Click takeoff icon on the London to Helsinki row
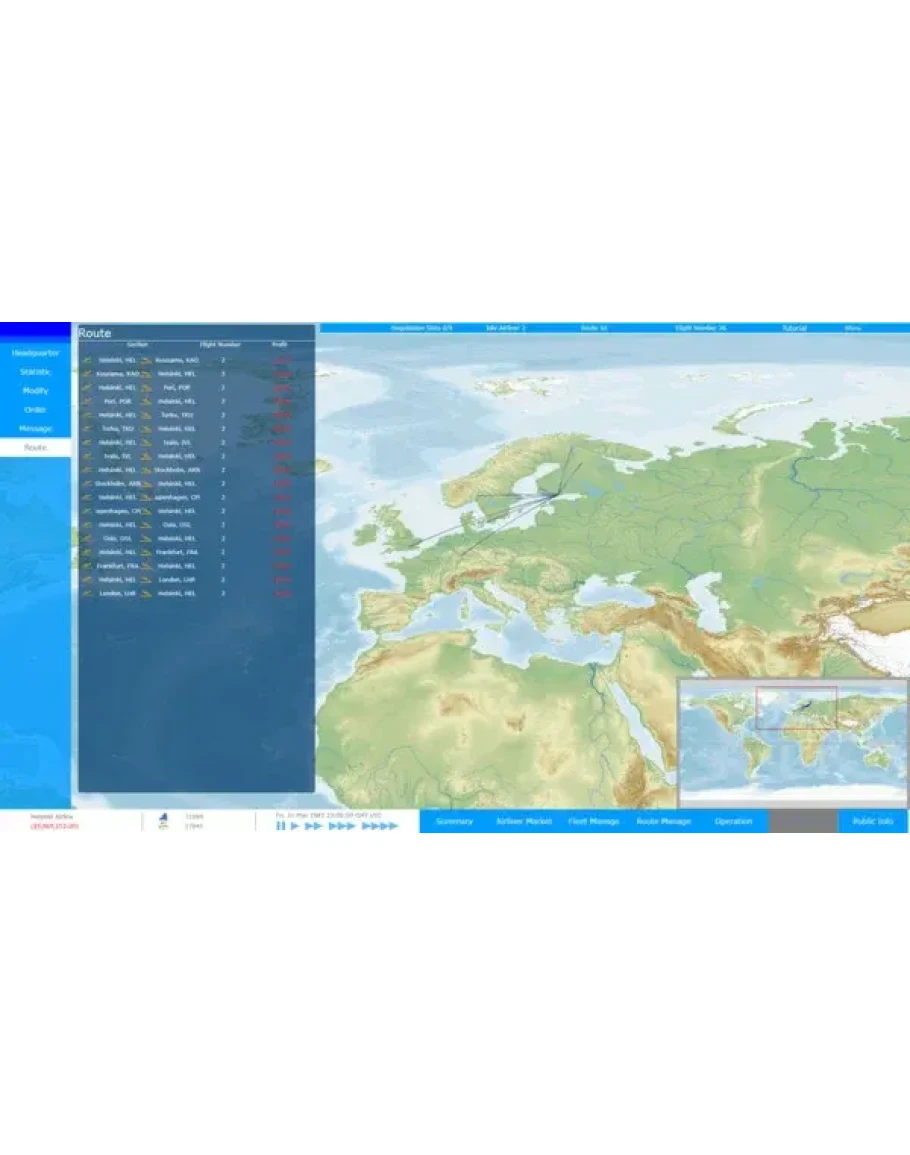Image resolution: width=910 pixels, height=1155 pixels. coord(87,594)
